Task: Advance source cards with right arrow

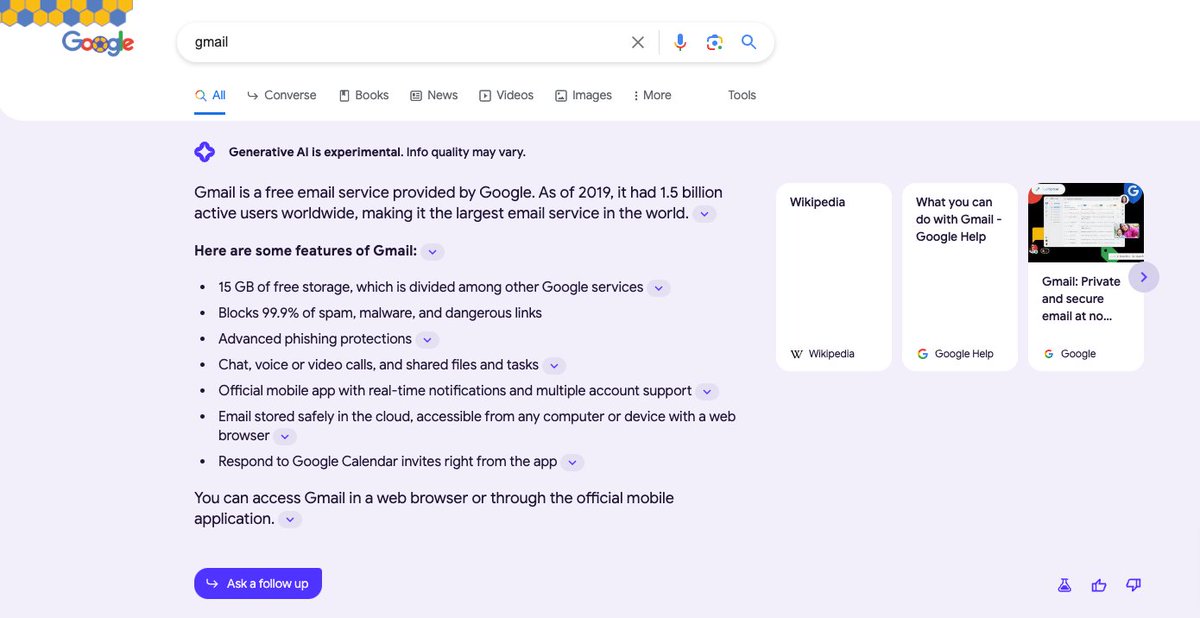Action: (1143, 277)
